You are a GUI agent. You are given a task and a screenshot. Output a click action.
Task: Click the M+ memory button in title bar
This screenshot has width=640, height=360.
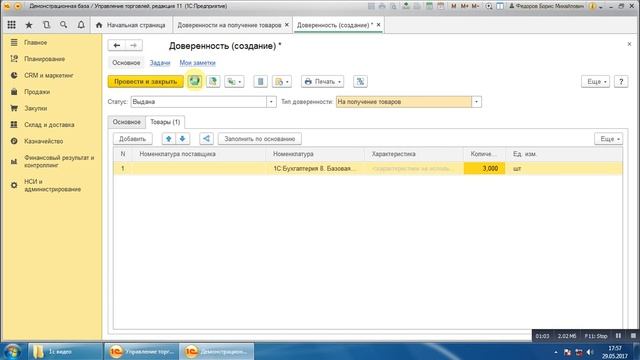pyautogui.click(x=464, y=6)
